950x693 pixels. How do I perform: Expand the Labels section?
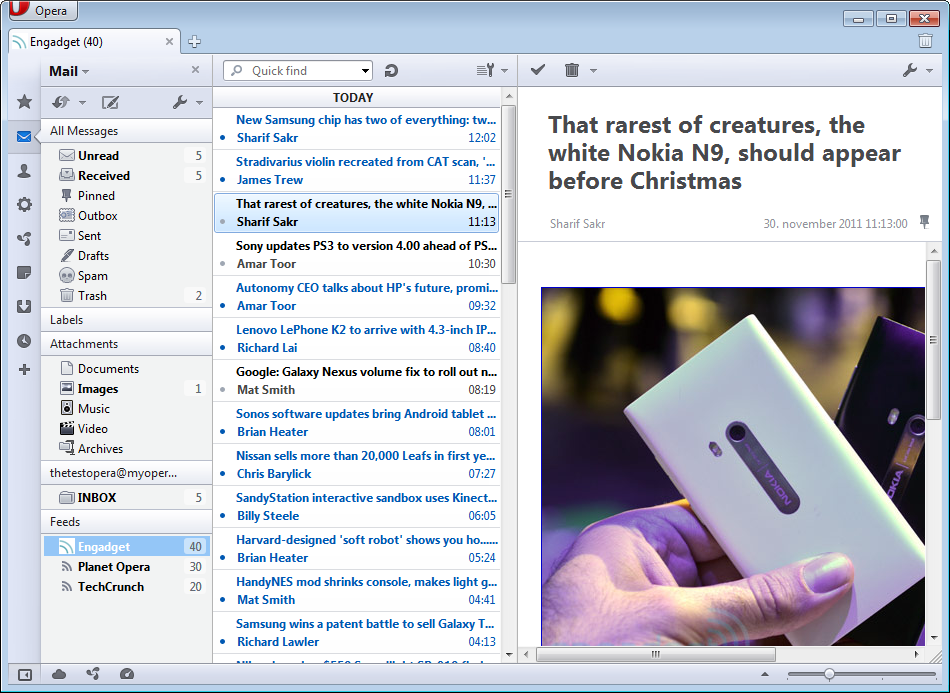[126, 320]
